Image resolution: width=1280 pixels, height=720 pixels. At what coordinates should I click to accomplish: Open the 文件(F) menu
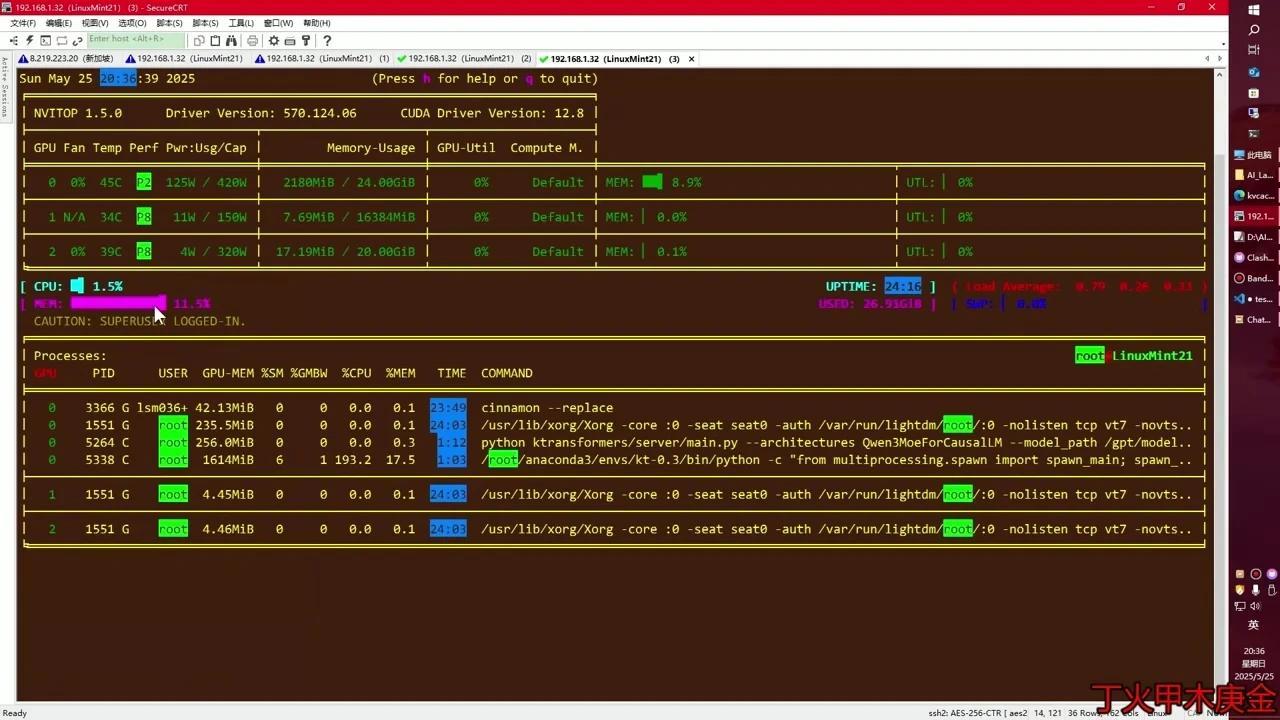[23, 23]
